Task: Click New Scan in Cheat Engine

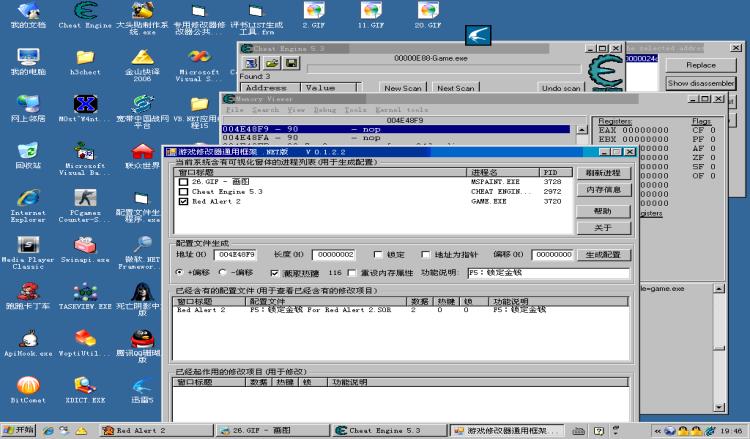Action: [403, 88]
